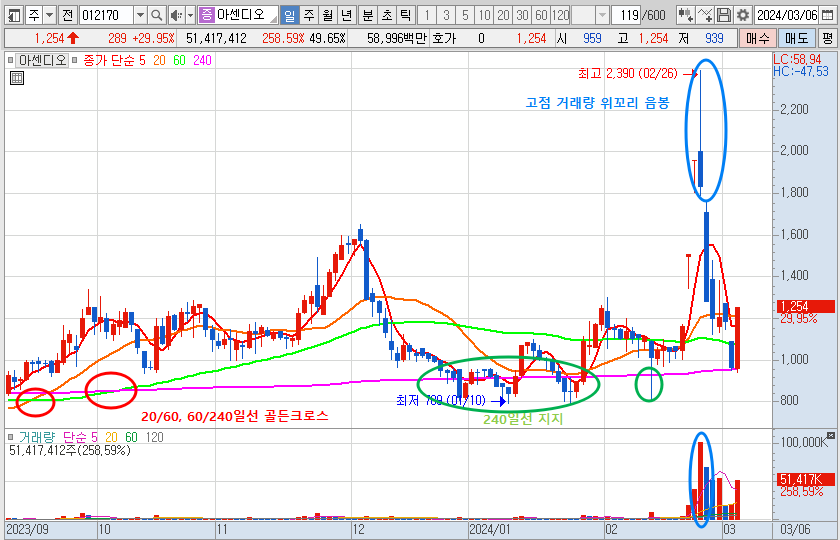Click the magenta 240 moving average label
This screenshot has width=840, height=540.
[202, 61]
